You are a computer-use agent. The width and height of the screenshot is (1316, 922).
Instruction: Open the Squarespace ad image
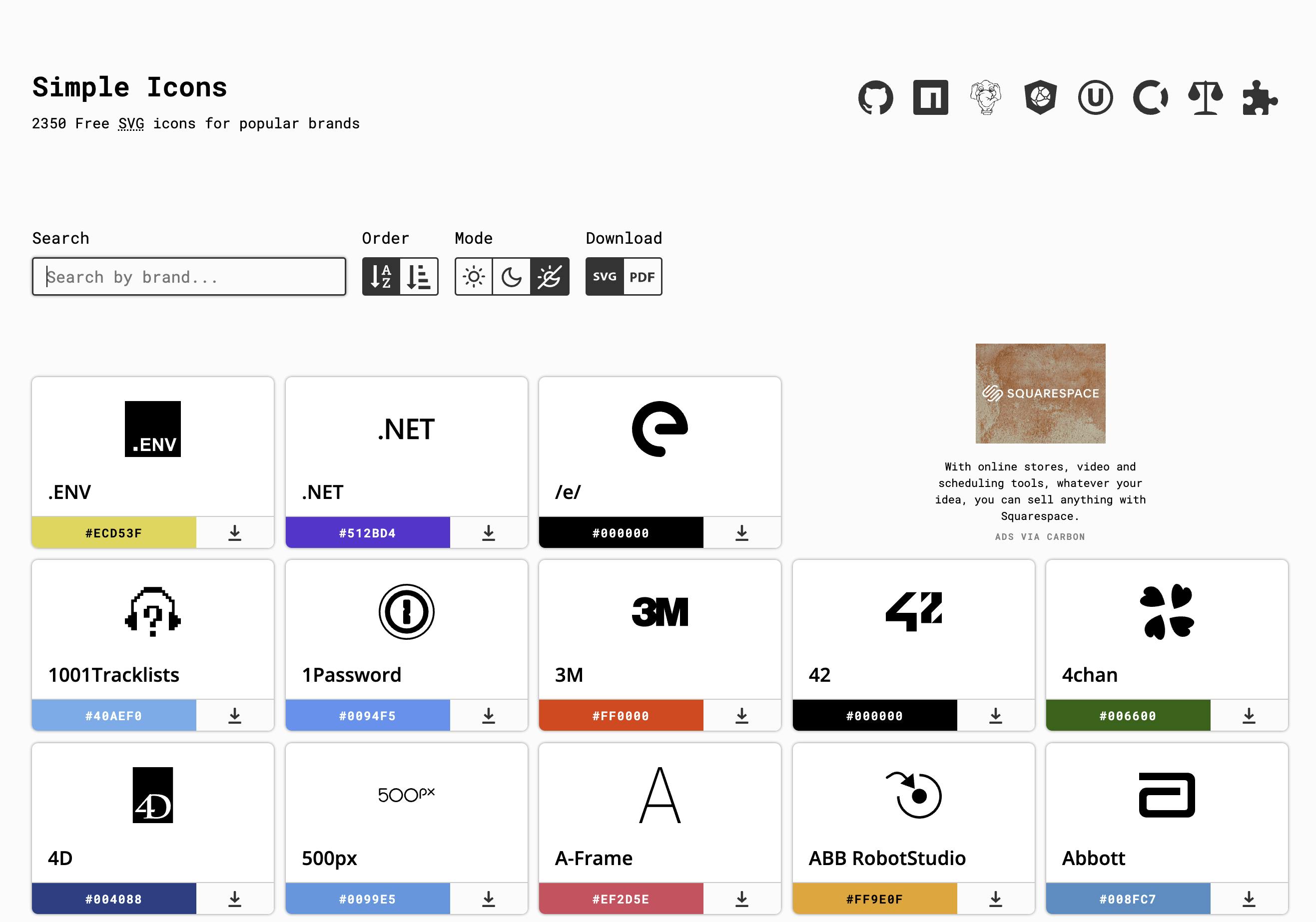1040,393
